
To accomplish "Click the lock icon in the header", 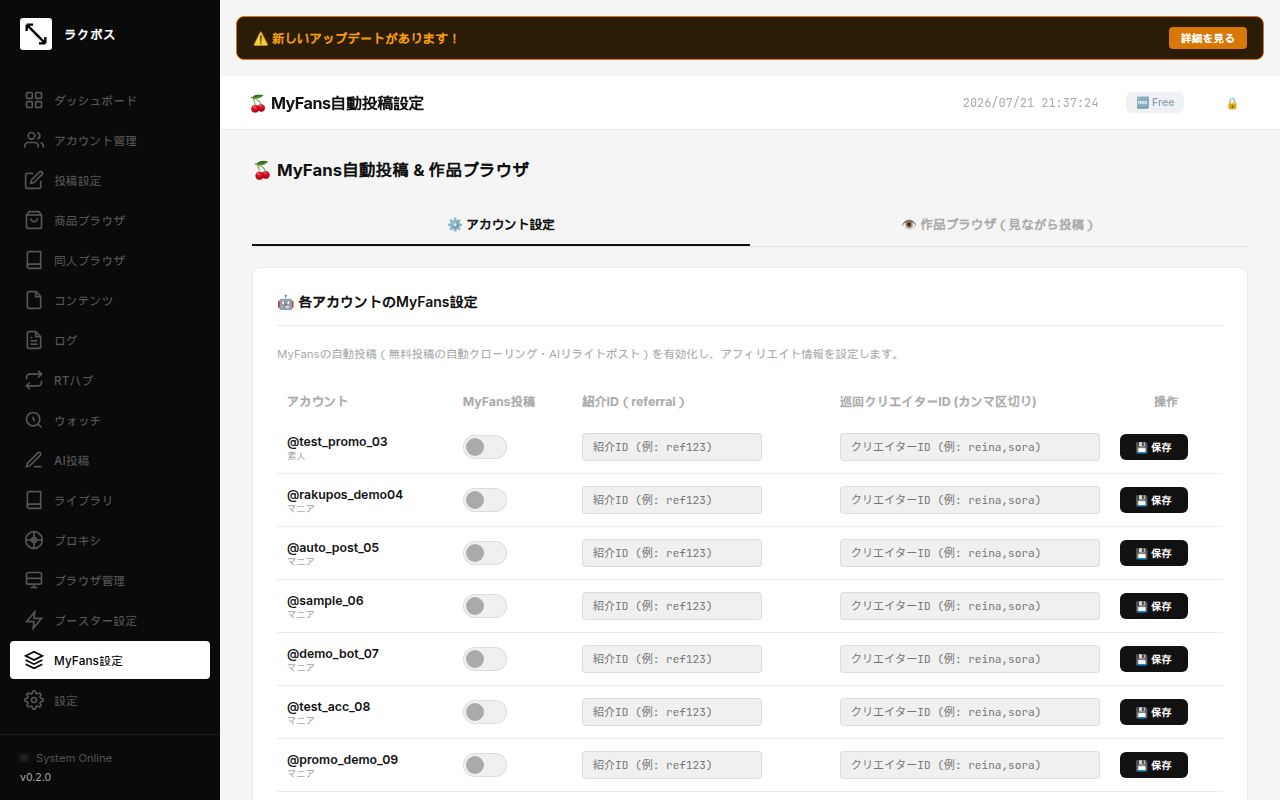I will pyautogui.click(x=1232, y=103).
